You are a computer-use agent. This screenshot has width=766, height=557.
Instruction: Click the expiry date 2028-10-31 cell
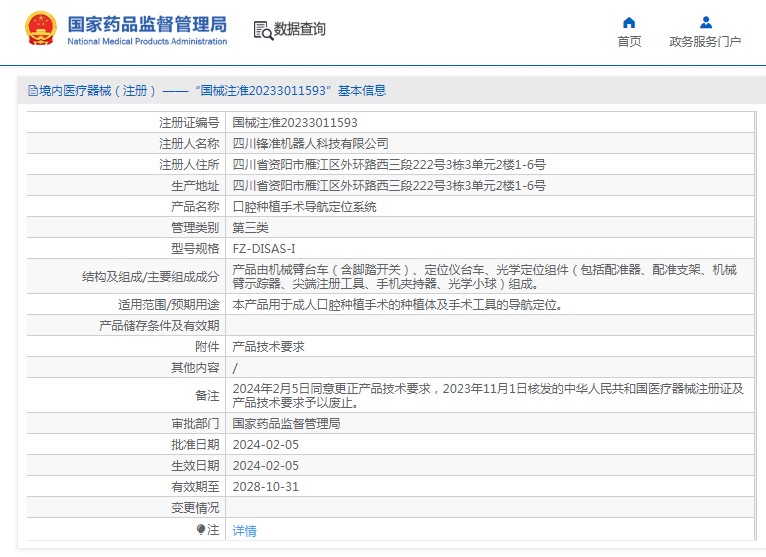tap(265, 487)
